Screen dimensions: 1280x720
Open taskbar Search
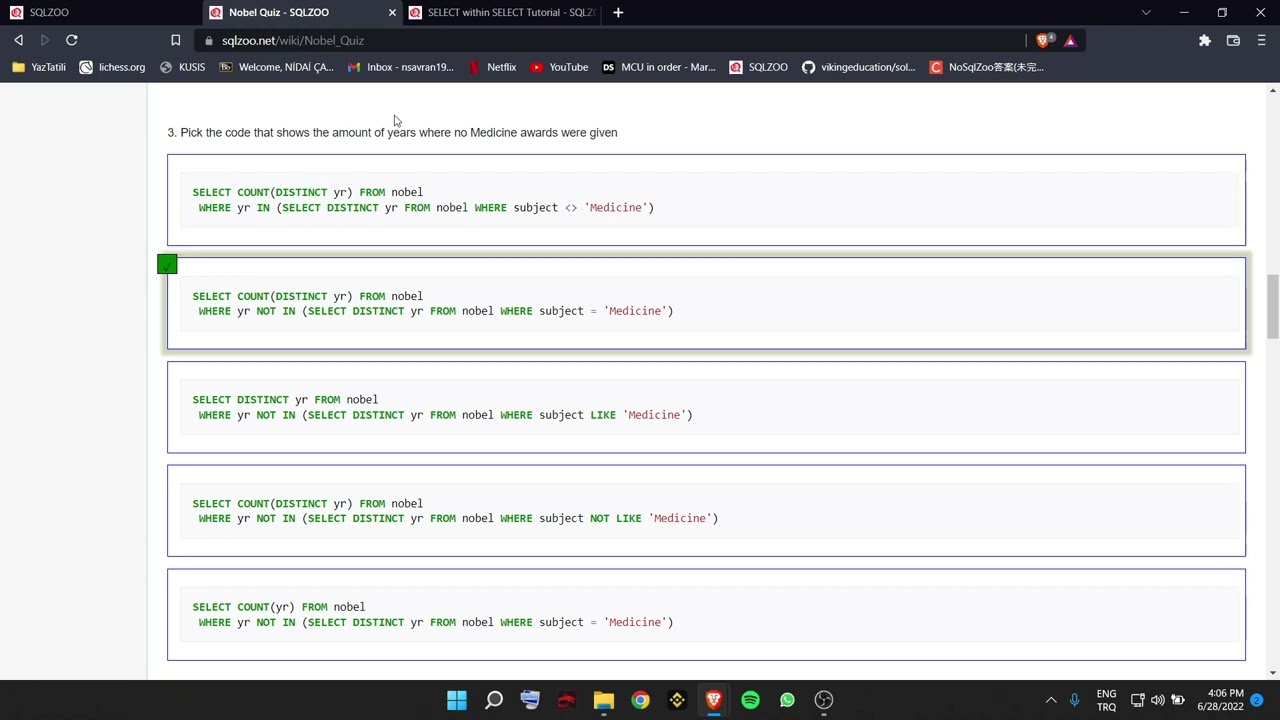click(494, 700)
